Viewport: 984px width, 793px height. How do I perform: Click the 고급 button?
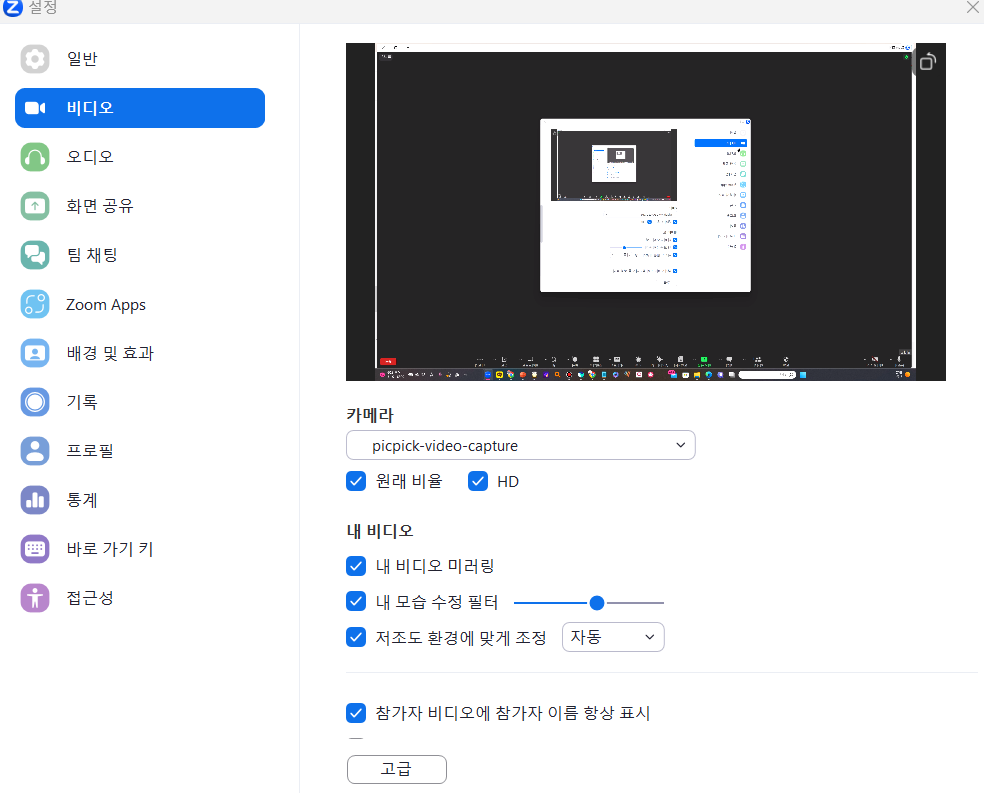tap(397, 769)
